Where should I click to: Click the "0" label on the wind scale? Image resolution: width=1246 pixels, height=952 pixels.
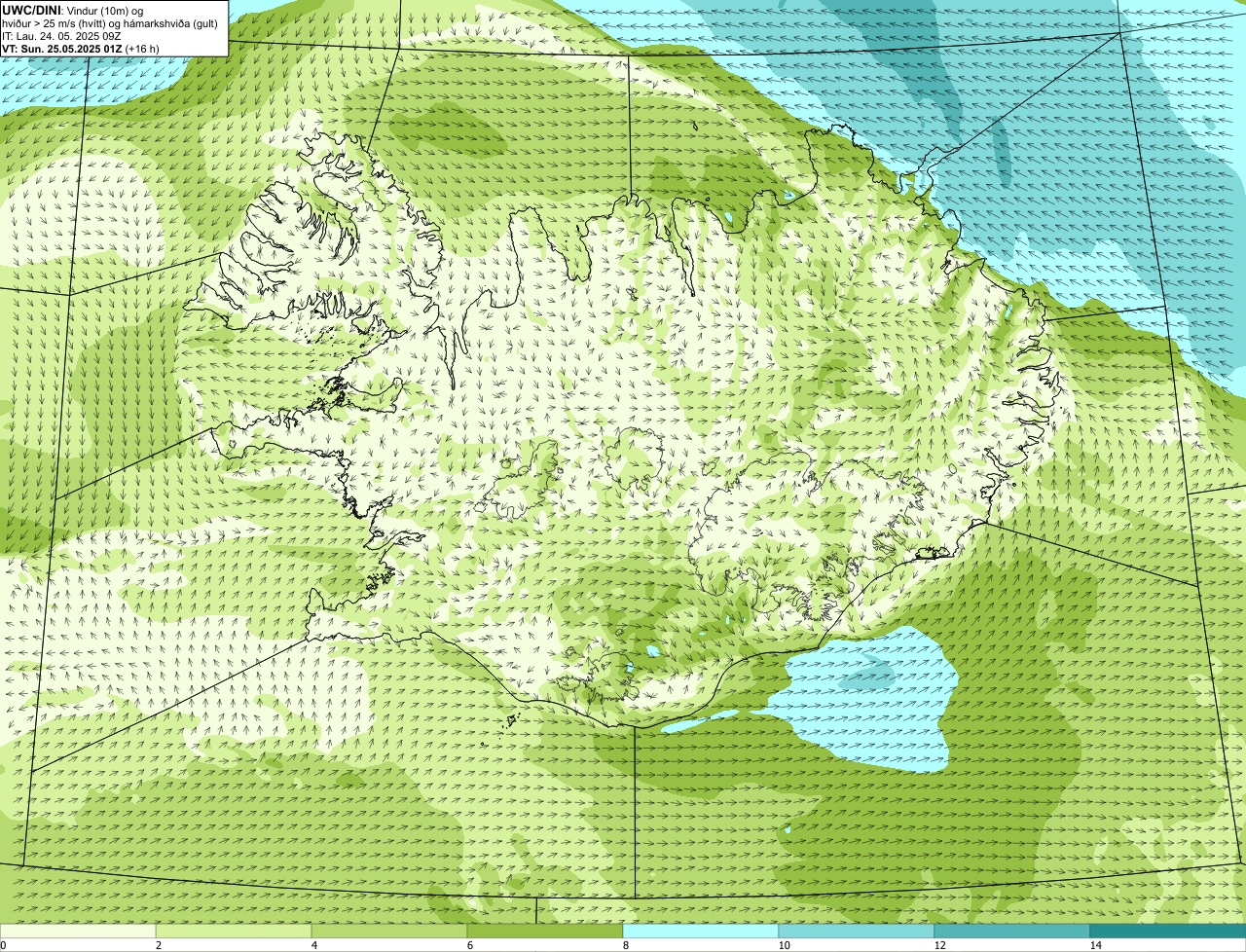pyautogui.click(x=3, y=945)
